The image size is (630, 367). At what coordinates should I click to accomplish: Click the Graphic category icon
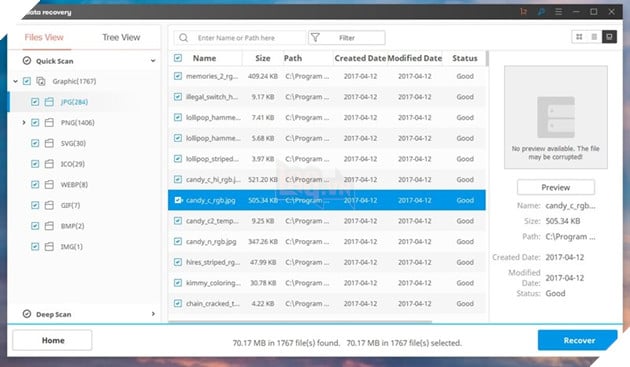tap(41, 81)
